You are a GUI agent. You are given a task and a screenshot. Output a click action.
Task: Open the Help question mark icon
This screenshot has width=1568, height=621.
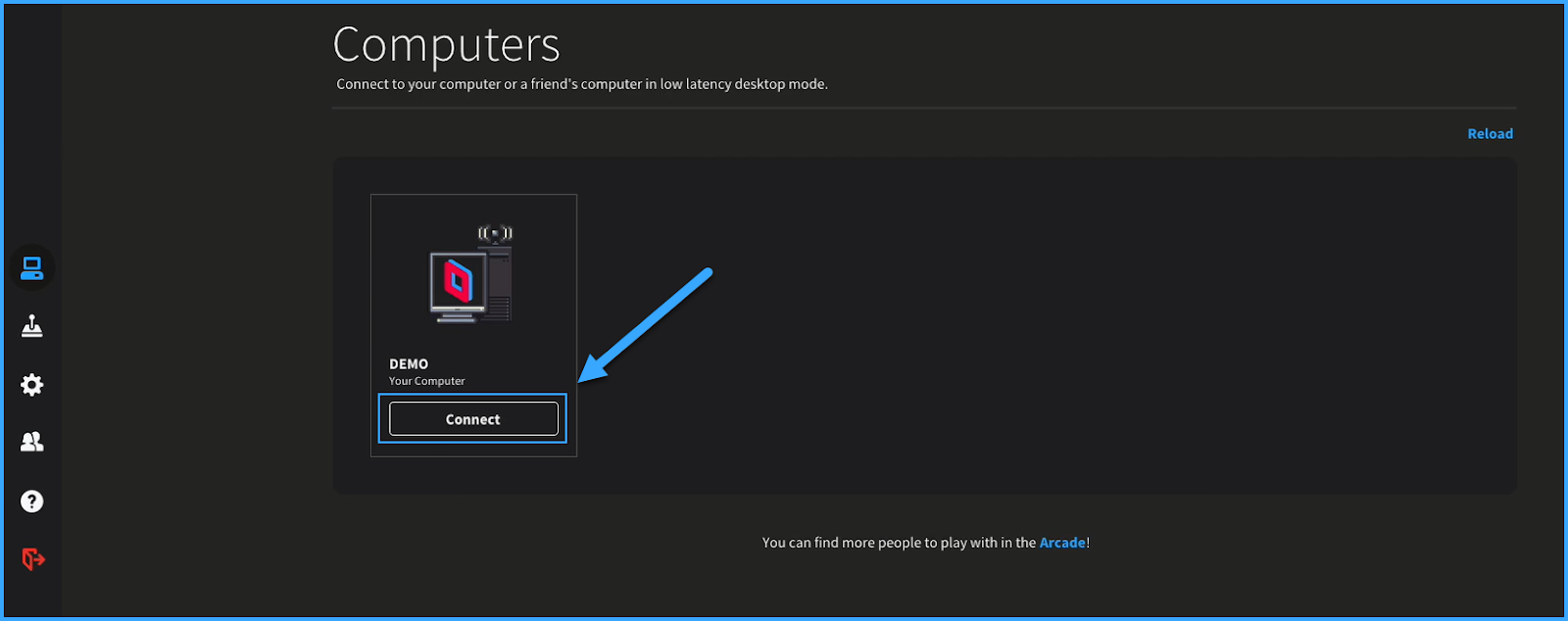(x=32, y=502)
